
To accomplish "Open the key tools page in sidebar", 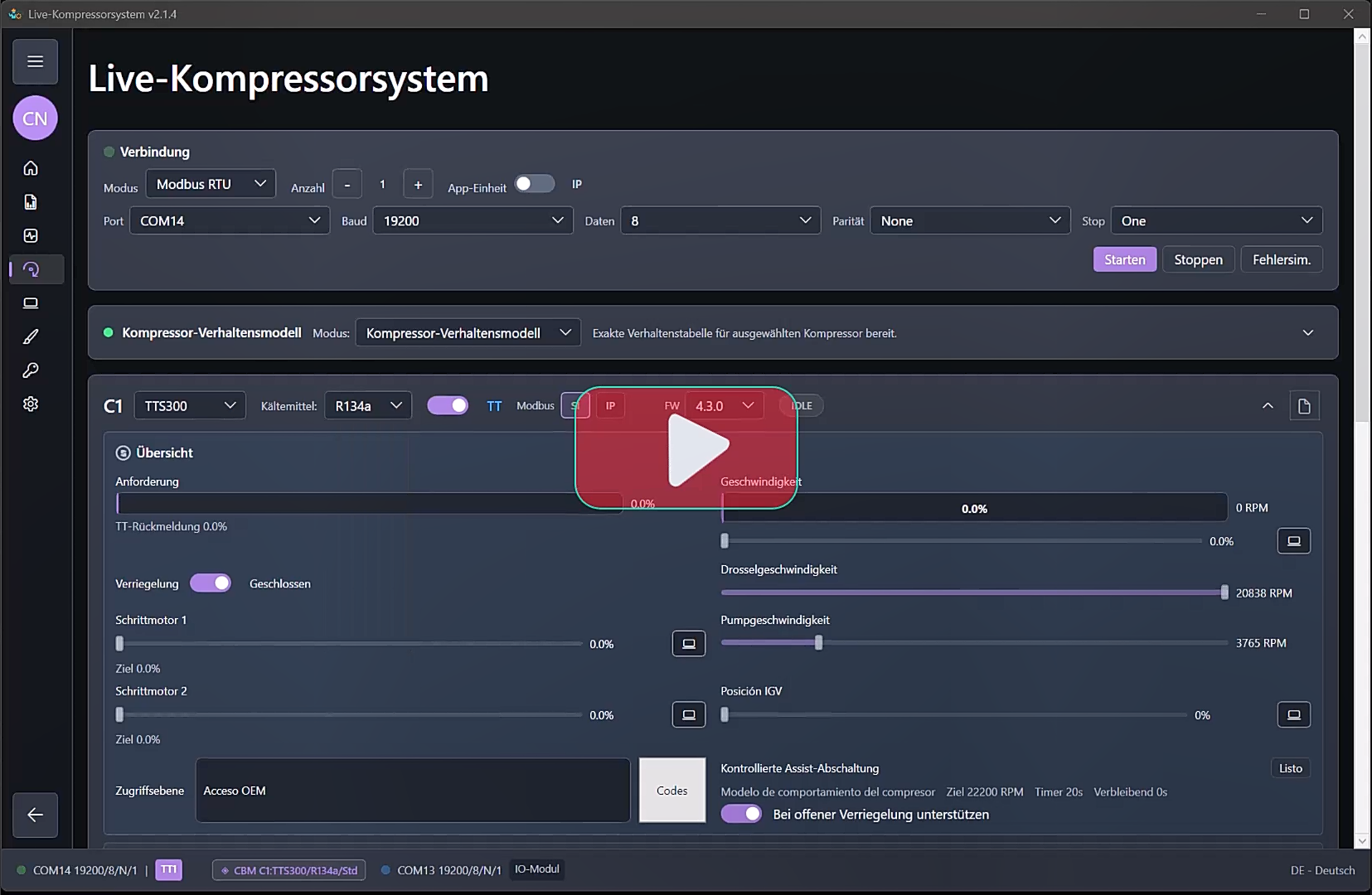I will click(x=31, y=370).
